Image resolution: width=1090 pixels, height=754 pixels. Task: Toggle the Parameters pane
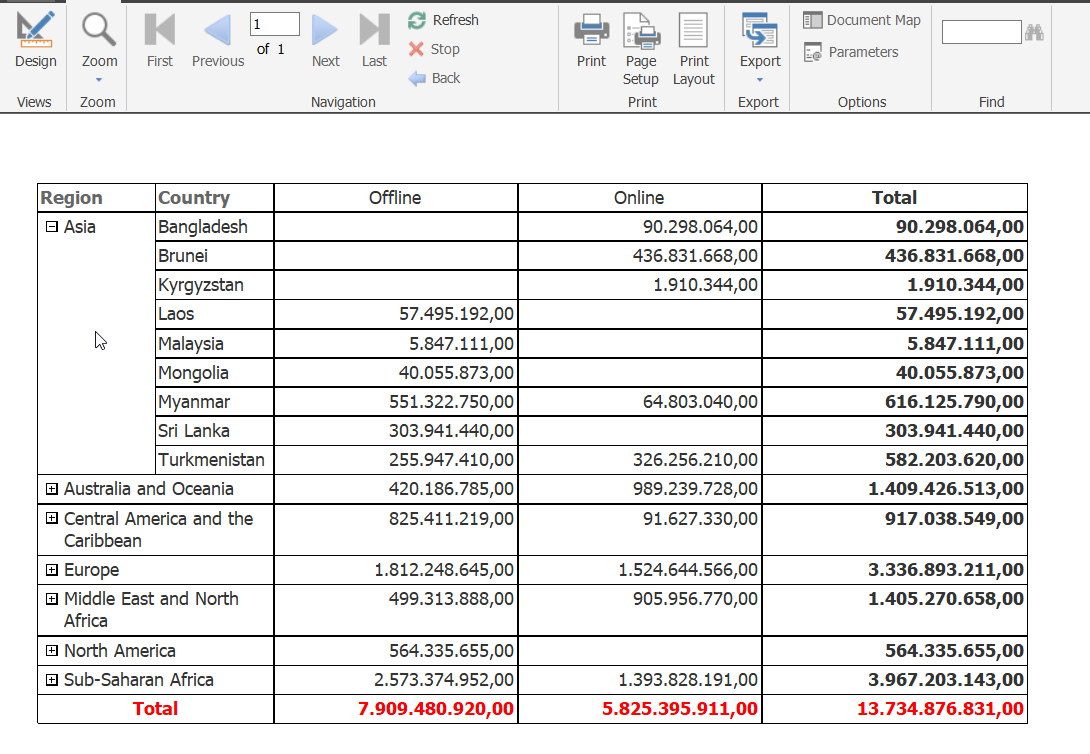(851, 52)
